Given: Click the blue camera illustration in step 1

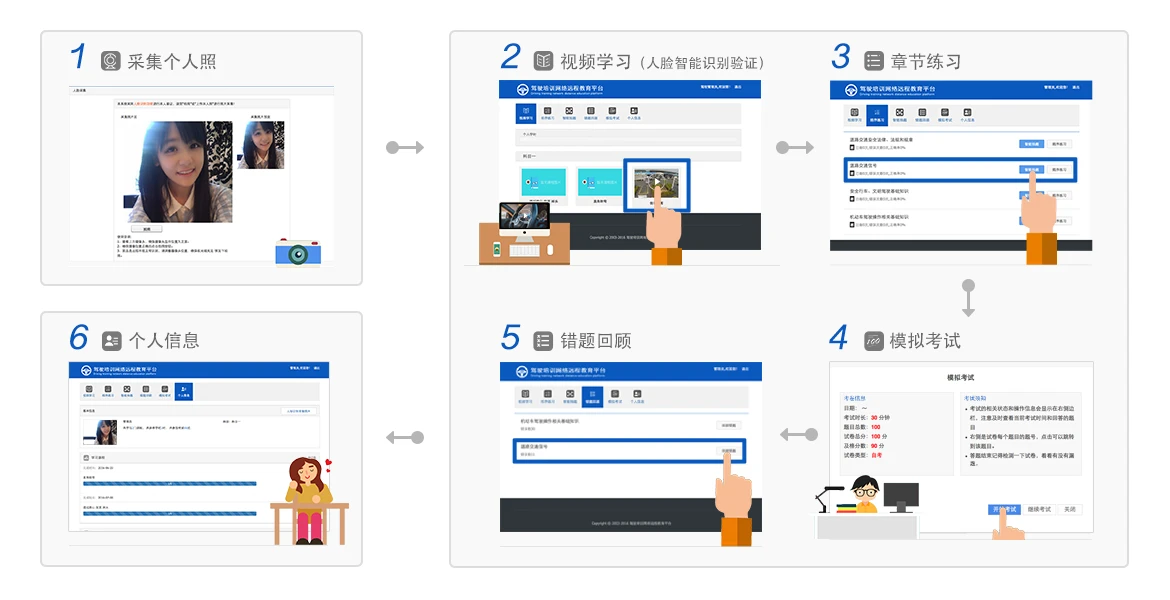Looking at the screenshot, I should [298, 252].
